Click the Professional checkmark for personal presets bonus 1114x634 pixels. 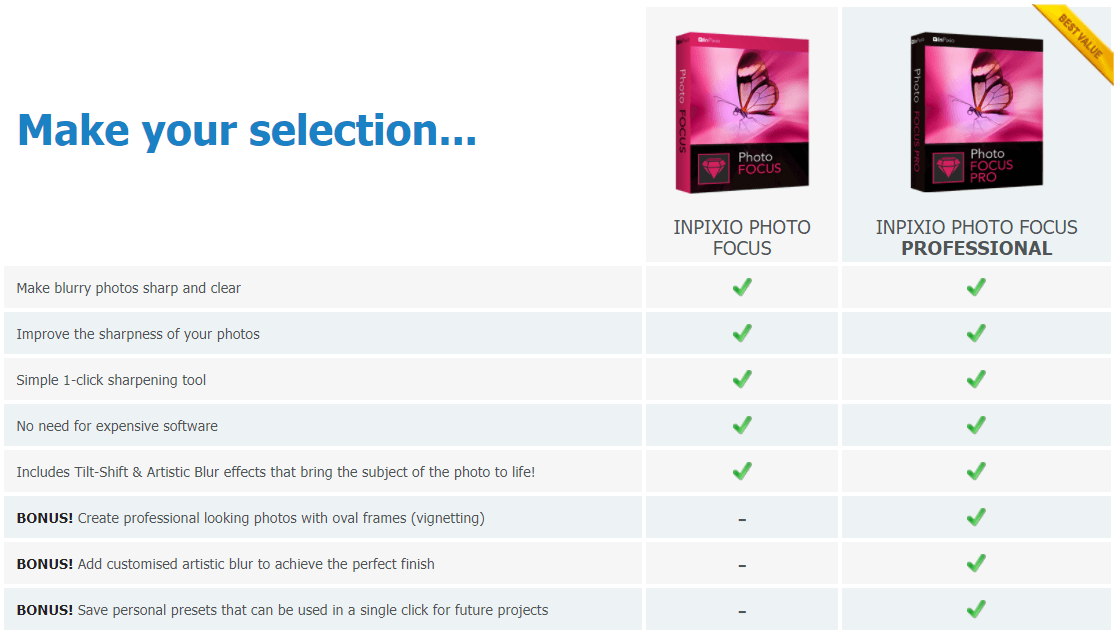[x=976, y=609]
